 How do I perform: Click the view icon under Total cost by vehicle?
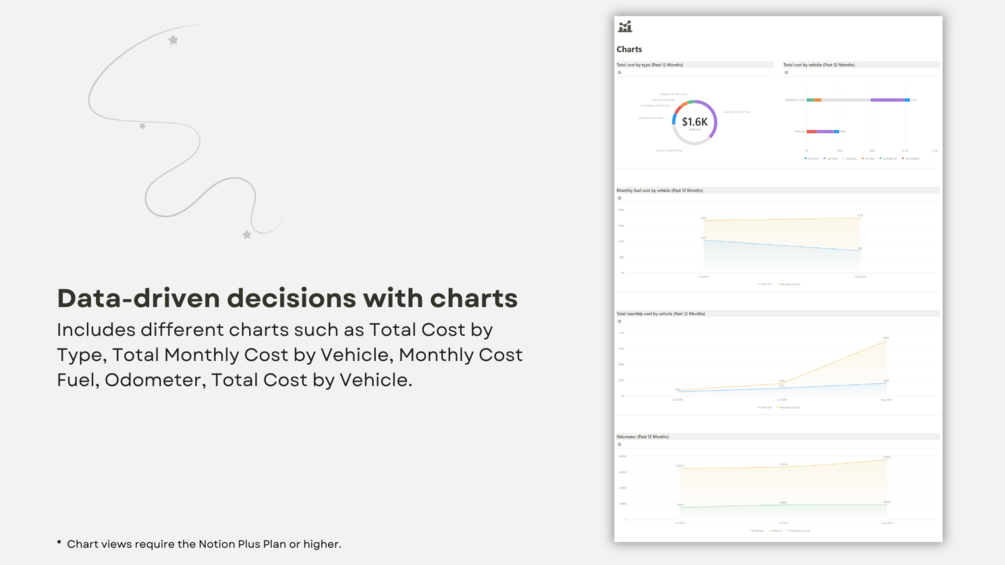(x=786, y=73)
